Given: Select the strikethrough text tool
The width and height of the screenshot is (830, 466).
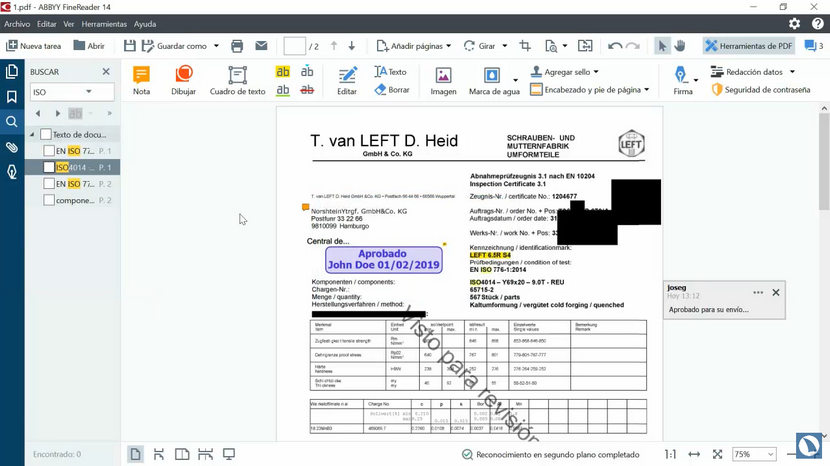Looking at the screenshot, I should (307, 90).
